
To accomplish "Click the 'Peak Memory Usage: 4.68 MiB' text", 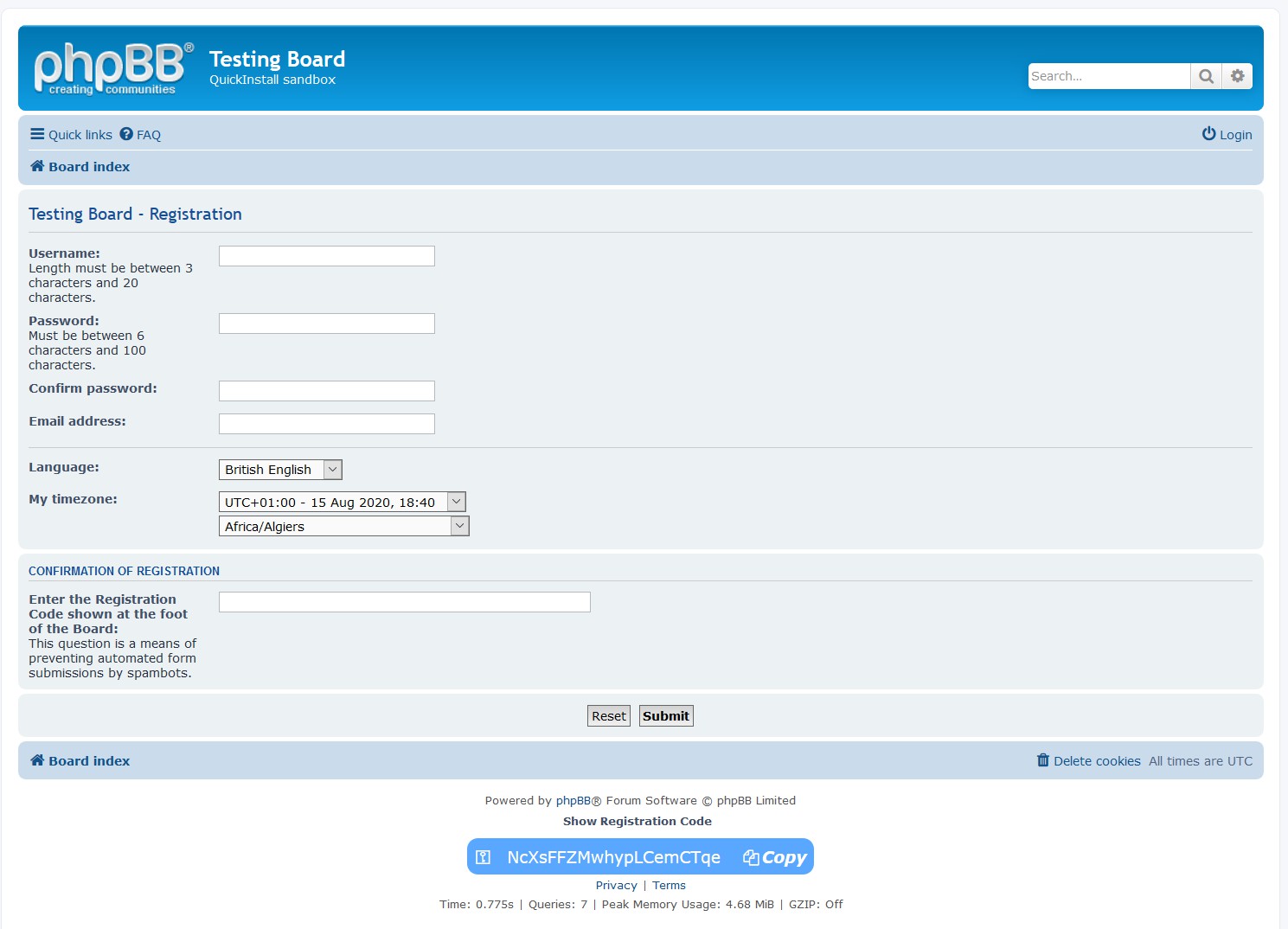I will [688, 905].
